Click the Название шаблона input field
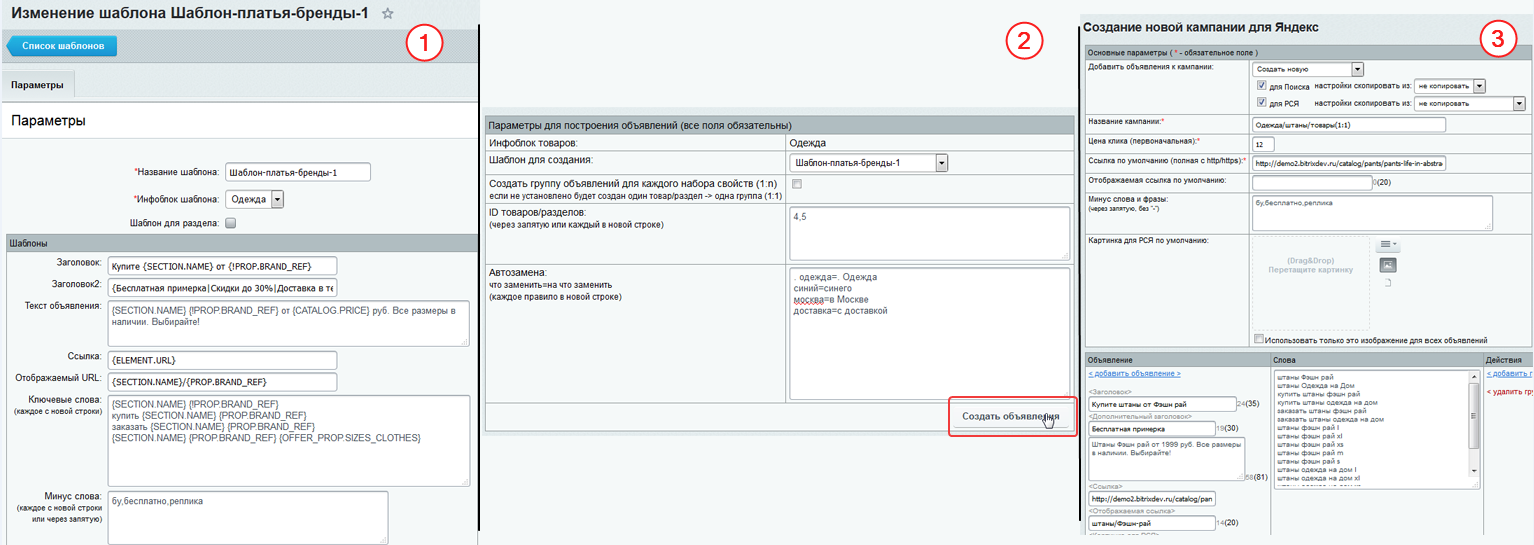Screen dimensions: 1534x545 [298, 172]
